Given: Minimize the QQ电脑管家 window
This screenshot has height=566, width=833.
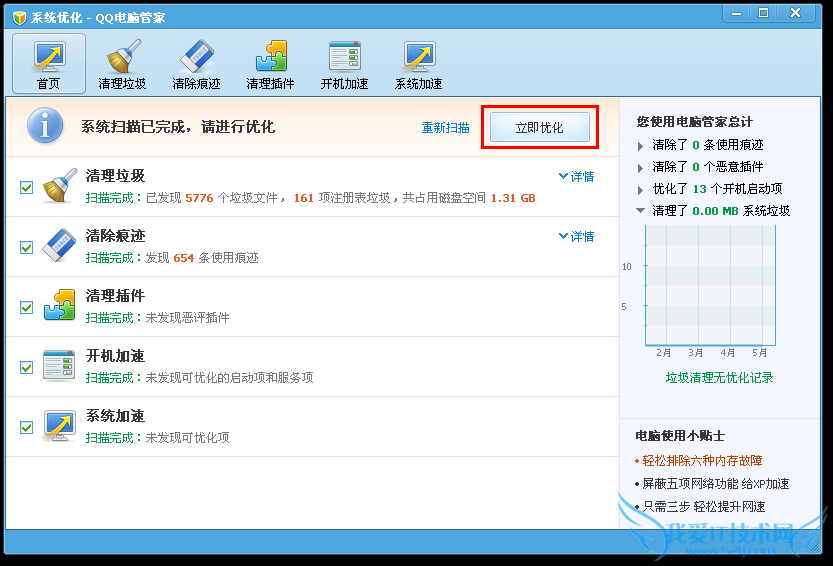Looking at the screenshot, I should point(736,13).
